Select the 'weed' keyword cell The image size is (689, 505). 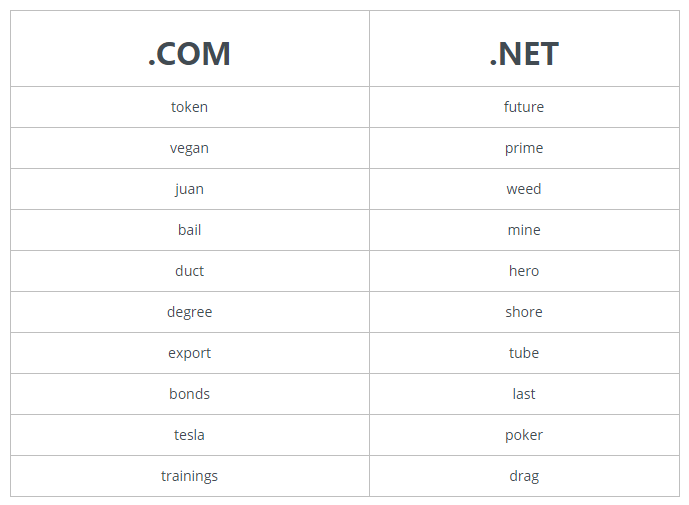(524, 189)
